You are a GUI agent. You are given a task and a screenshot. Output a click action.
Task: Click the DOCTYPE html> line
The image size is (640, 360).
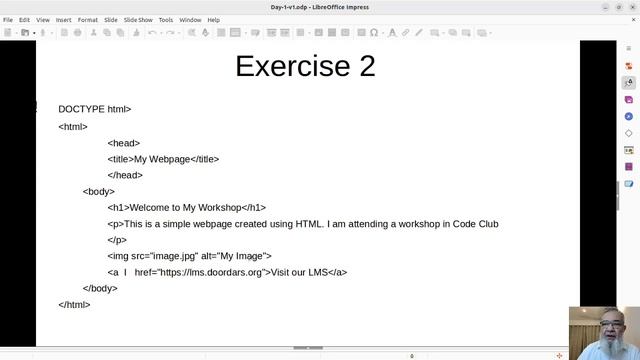[x=95, y=109]
